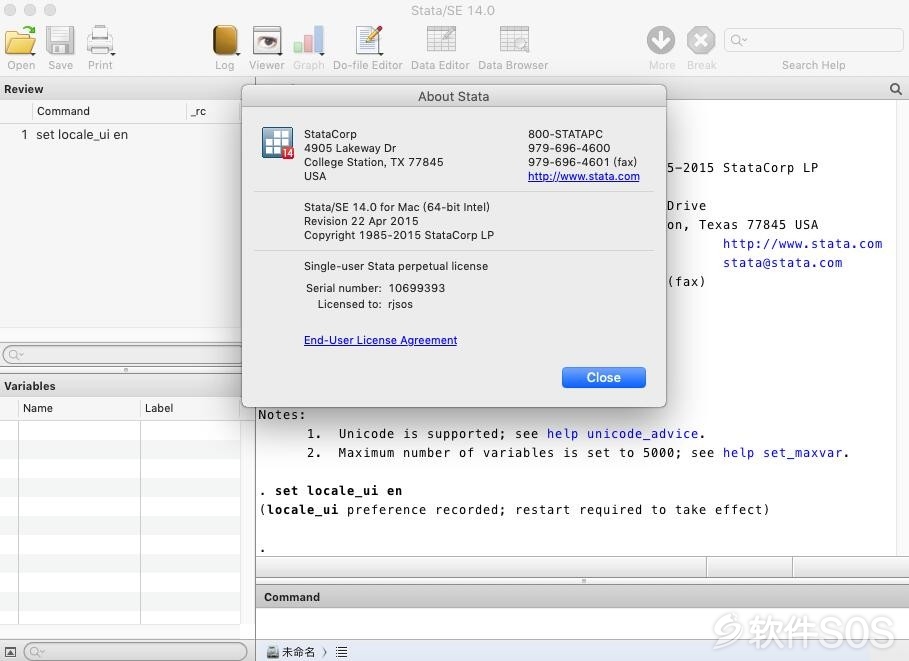This screenshot has width=909, height=661.
Task: Click 'Single-user Stata perpetual license' text
Action: pyautogui.click(x=396, y=266)
